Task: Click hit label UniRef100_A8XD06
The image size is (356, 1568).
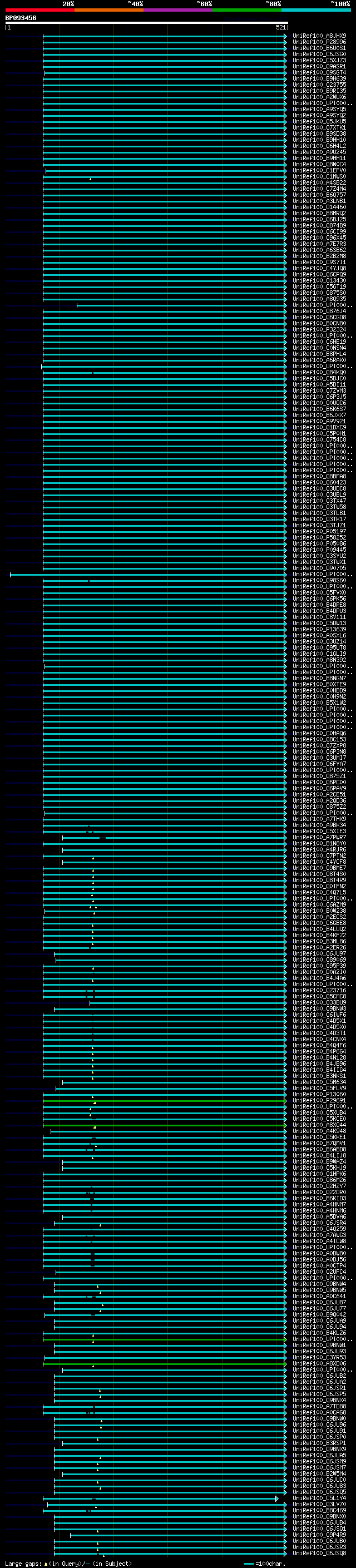Action: [319, 1363]
